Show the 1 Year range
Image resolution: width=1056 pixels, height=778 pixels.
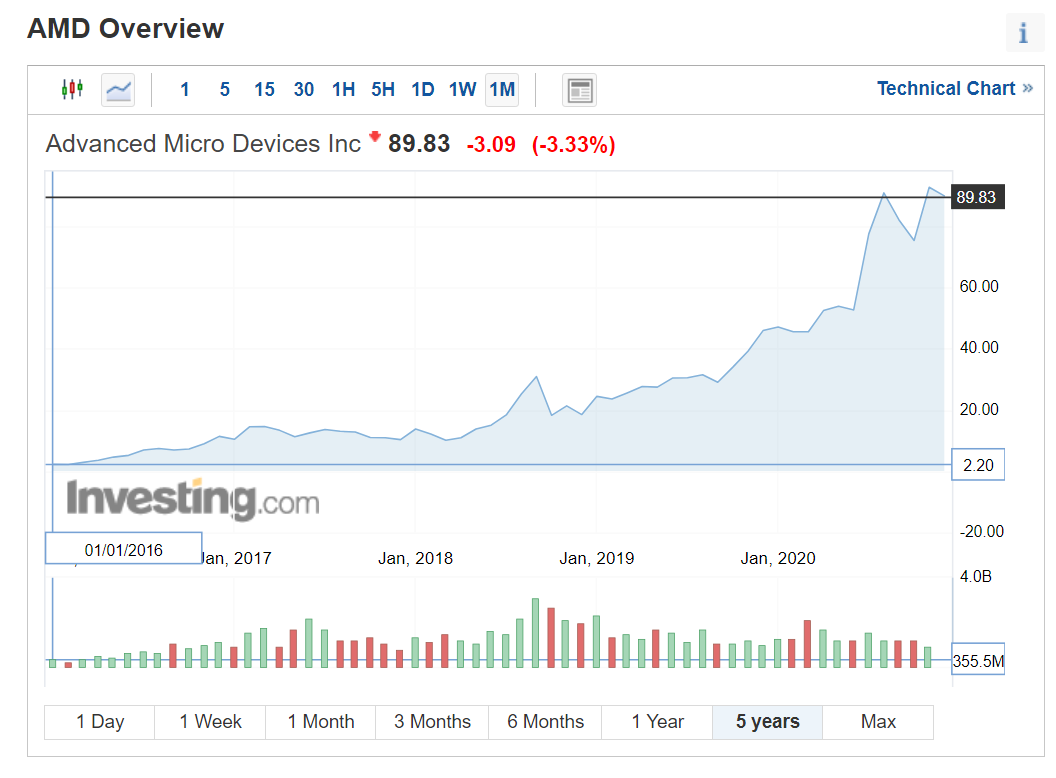pyautogui.click(x=657, y=721)
